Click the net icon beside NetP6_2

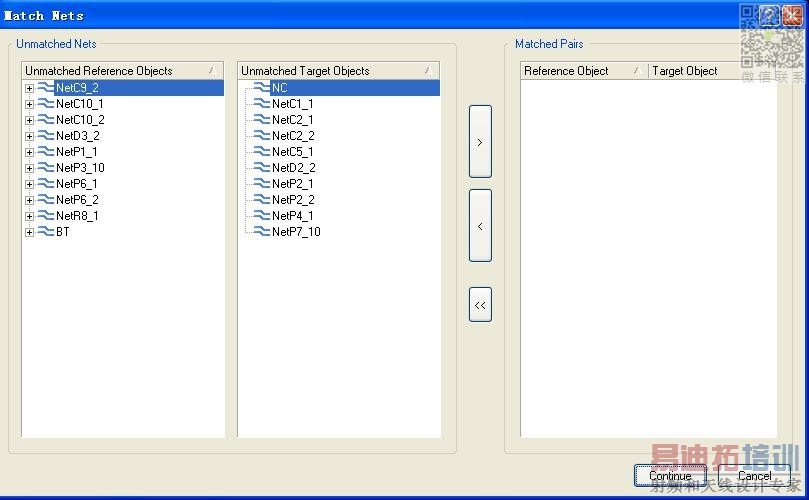(46, 199)
